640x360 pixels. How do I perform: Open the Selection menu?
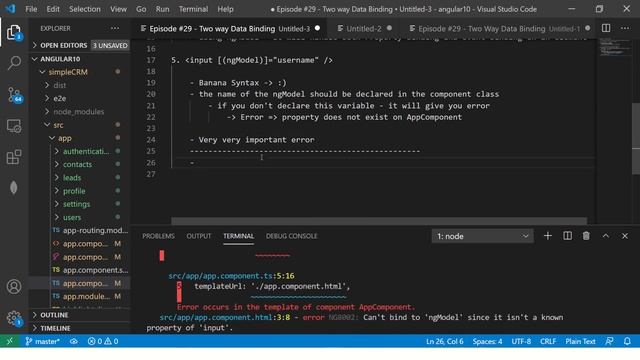coord(84,9)
